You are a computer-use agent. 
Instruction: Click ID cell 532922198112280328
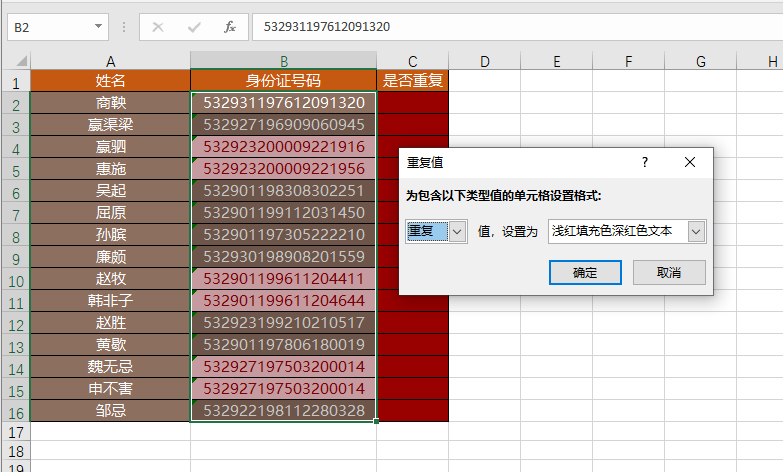[284, 410]
